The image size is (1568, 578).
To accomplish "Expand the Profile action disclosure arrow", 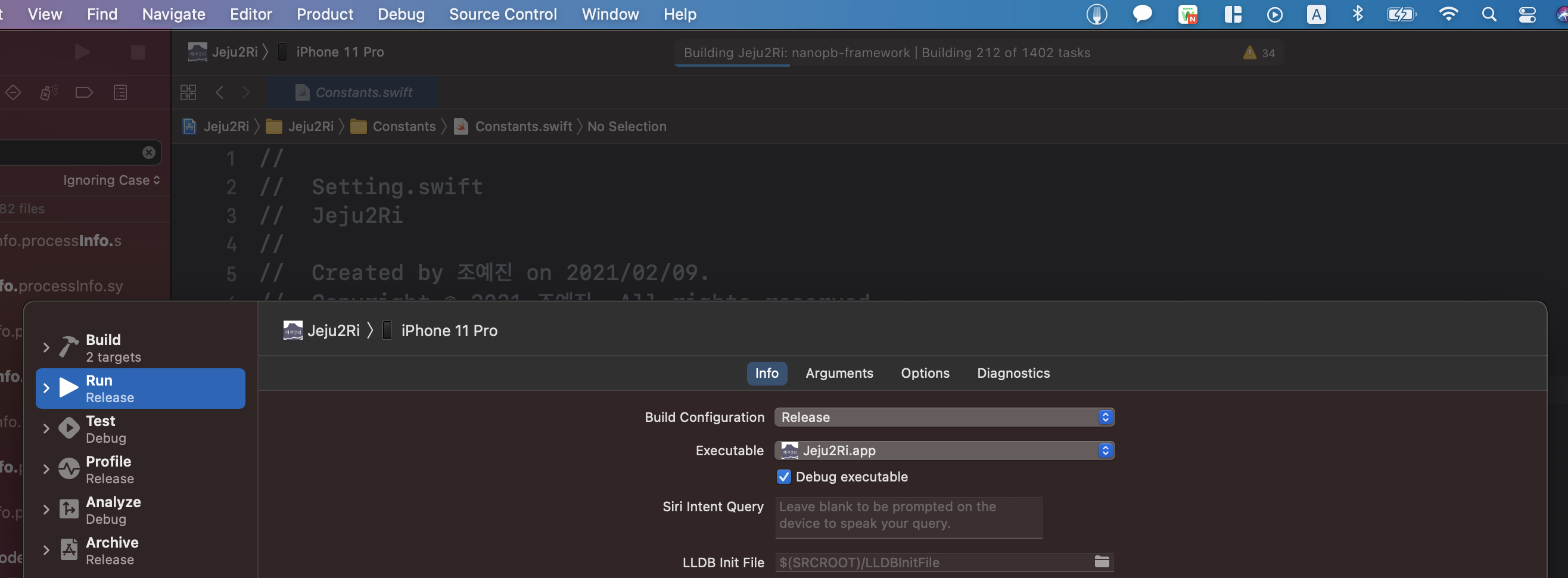I will coord(46,469).
